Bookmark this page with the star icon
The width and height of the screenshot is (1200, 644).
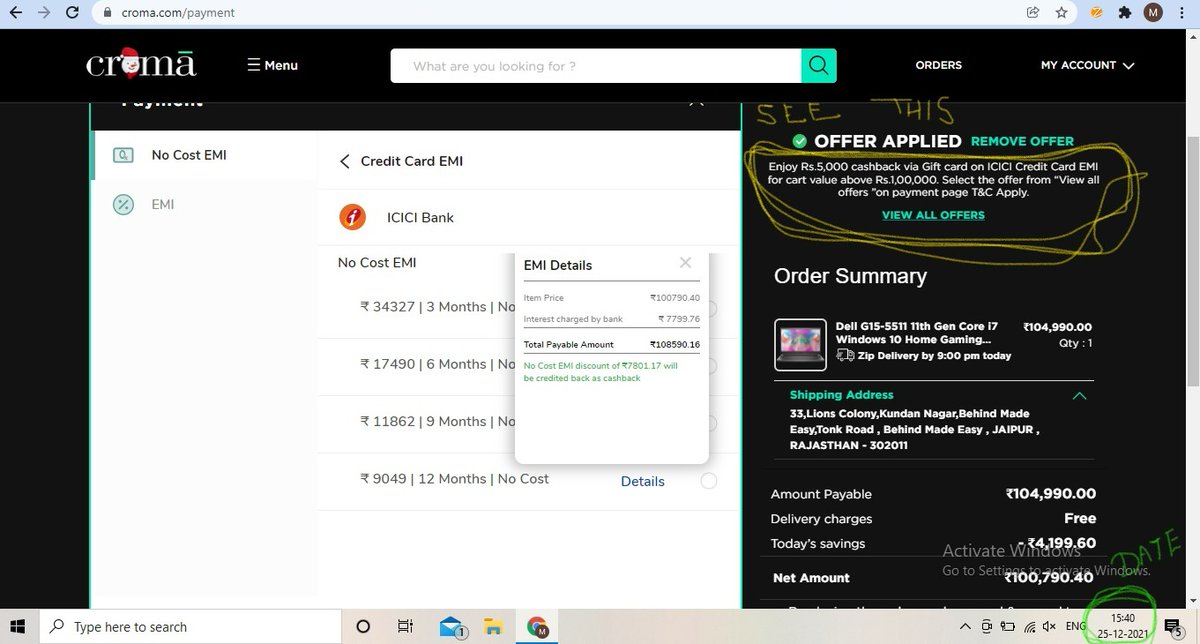pos(1062,13)
